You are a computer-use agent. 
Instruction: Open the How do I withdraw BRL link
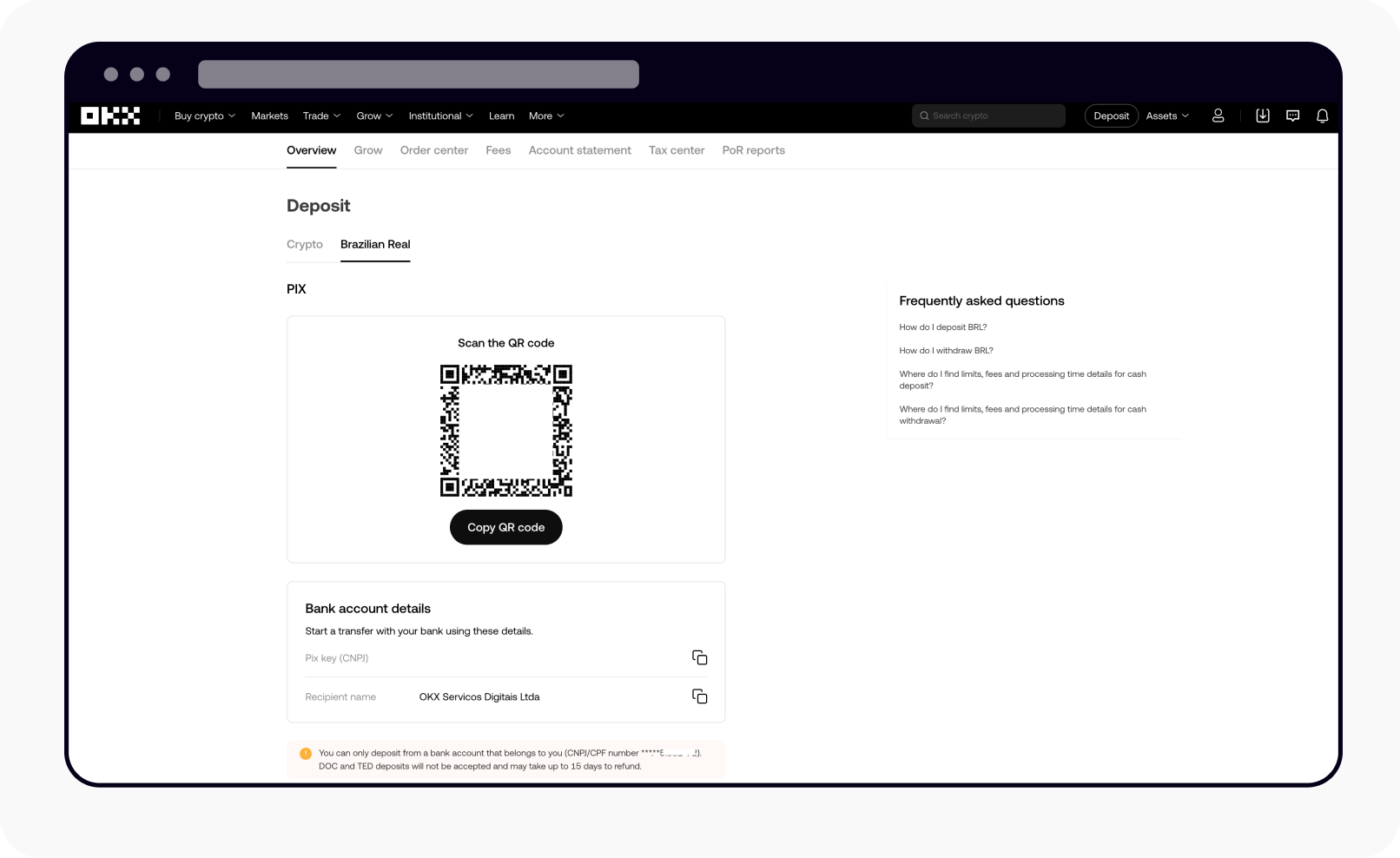click(947, 350)
